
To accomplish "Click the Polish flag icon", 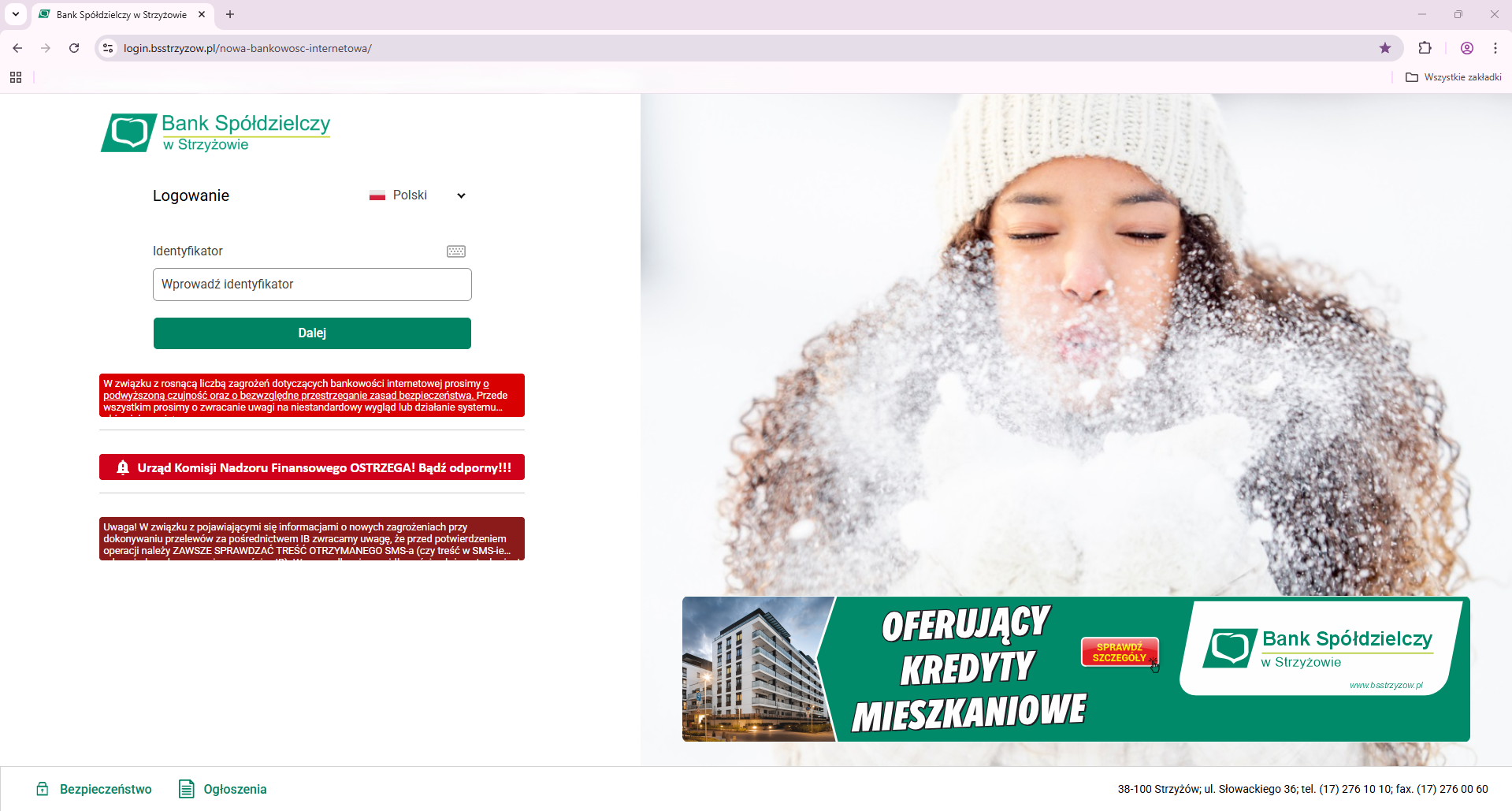I will pos(377,195).
